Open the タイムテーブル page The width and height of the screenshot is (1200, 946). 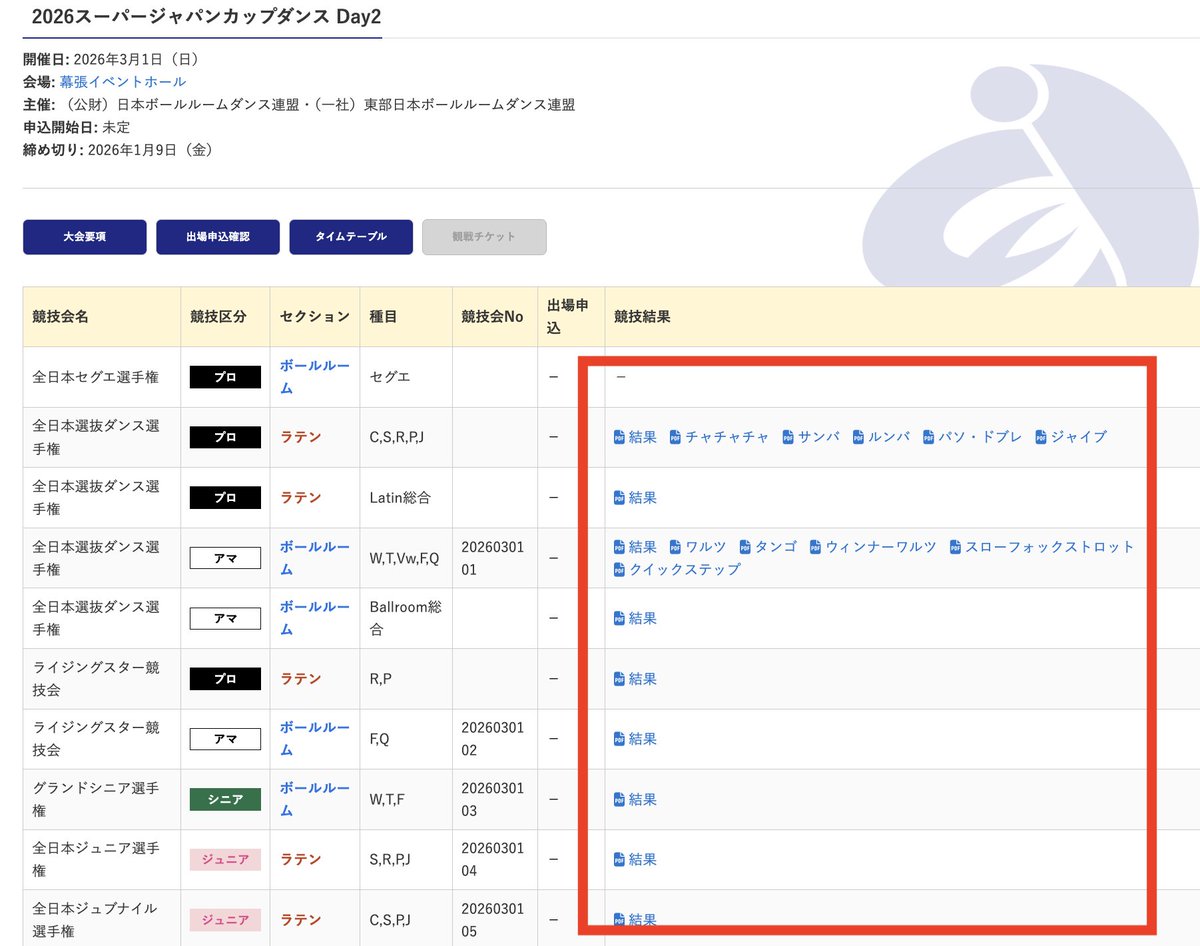pos(351,237)
